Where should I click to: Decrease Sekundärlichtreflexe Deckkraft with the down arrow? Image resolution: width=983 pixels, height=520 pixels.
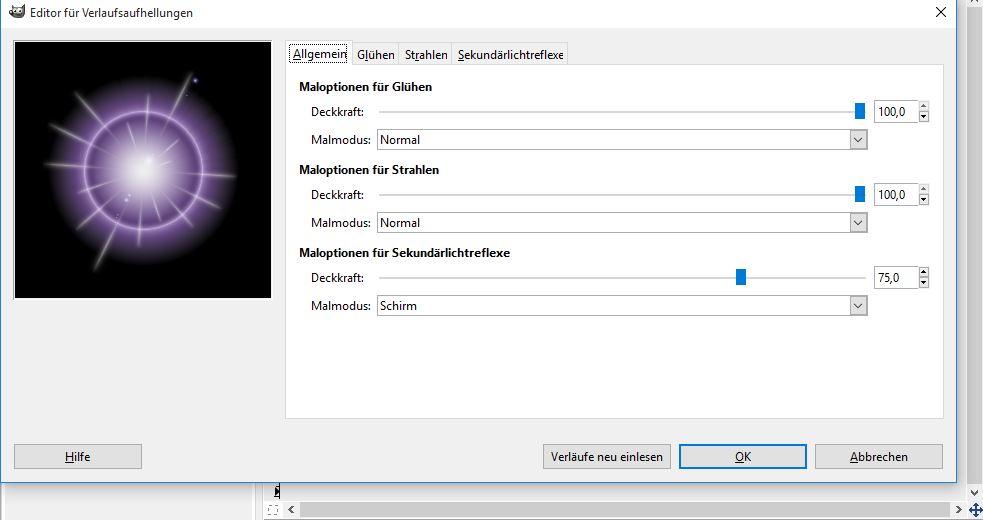point(923,282)
